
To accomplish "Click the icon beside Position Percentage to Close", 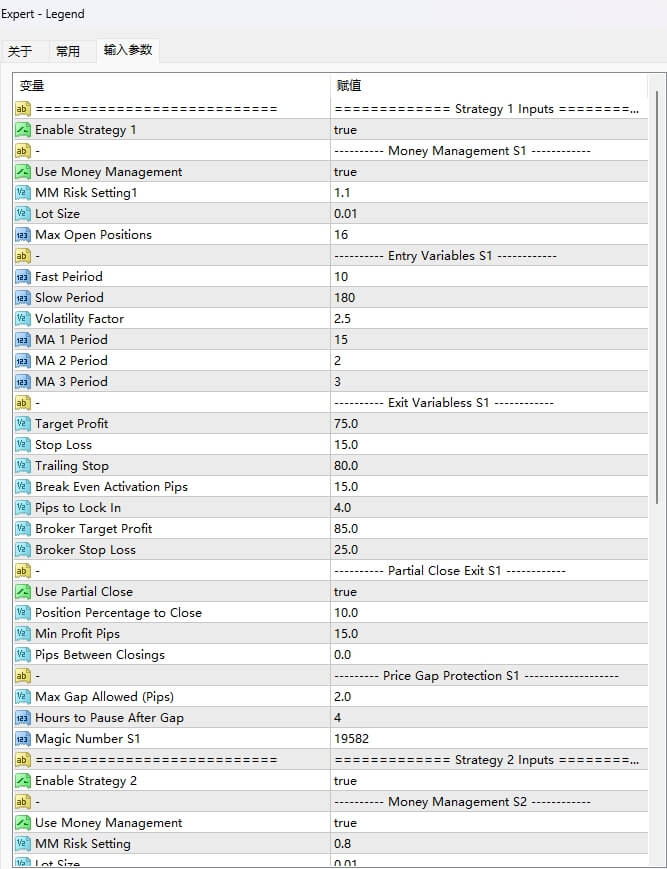I will point(23,613).
